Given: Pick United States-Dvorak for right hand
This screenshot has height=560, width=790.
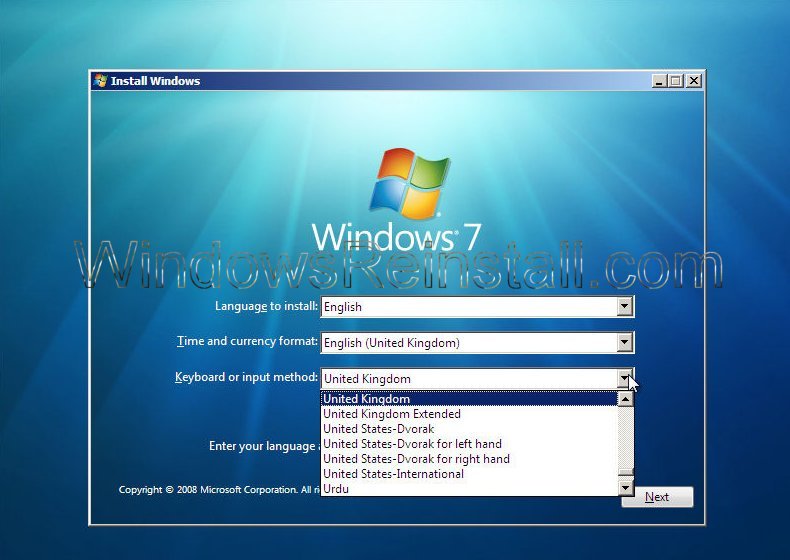Looking at the screenshot, I should 416,459.
